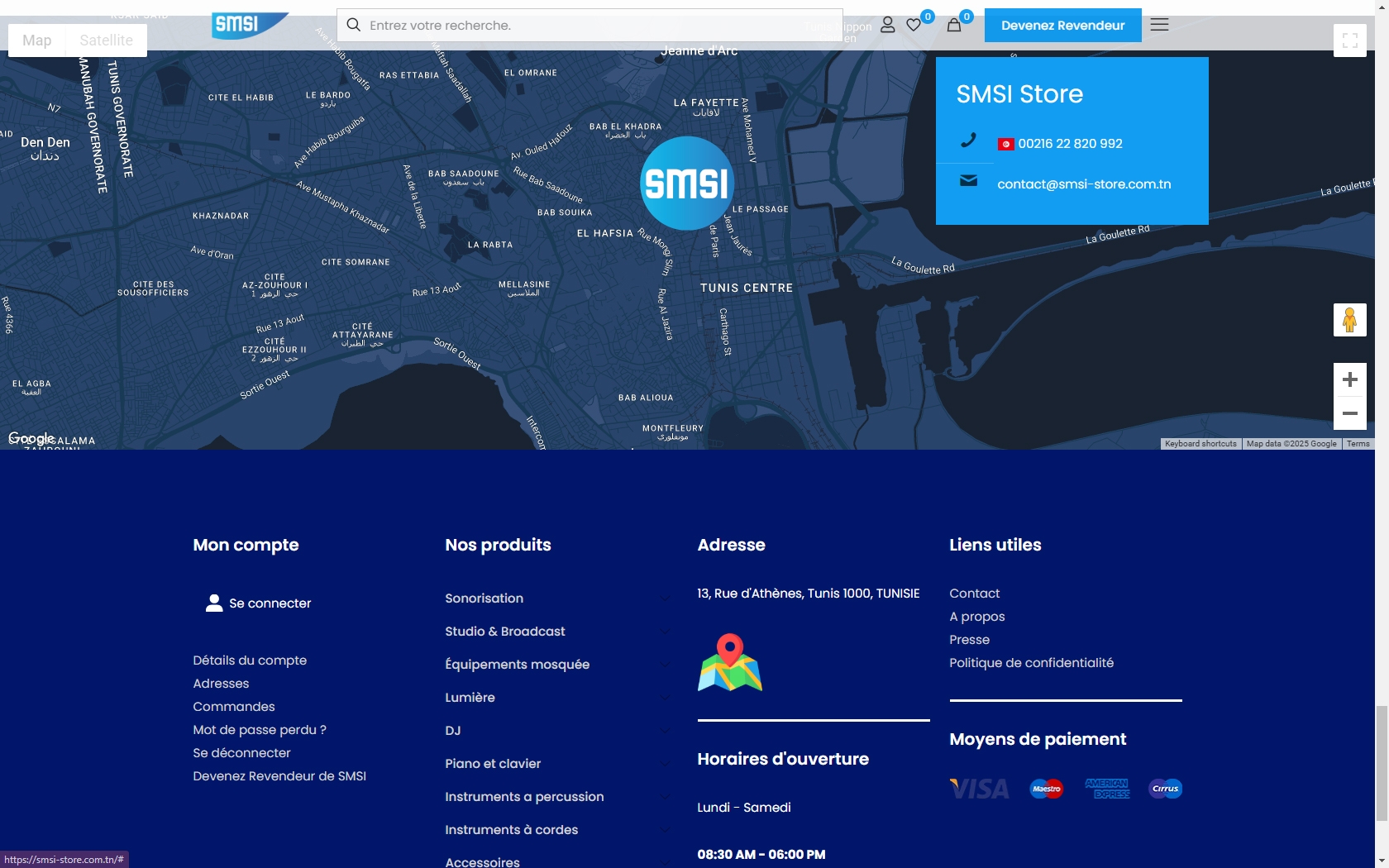The width and height of the screenshot is (1389, 868).
Task: Open the map Terms link
Action: [1358, 444]
